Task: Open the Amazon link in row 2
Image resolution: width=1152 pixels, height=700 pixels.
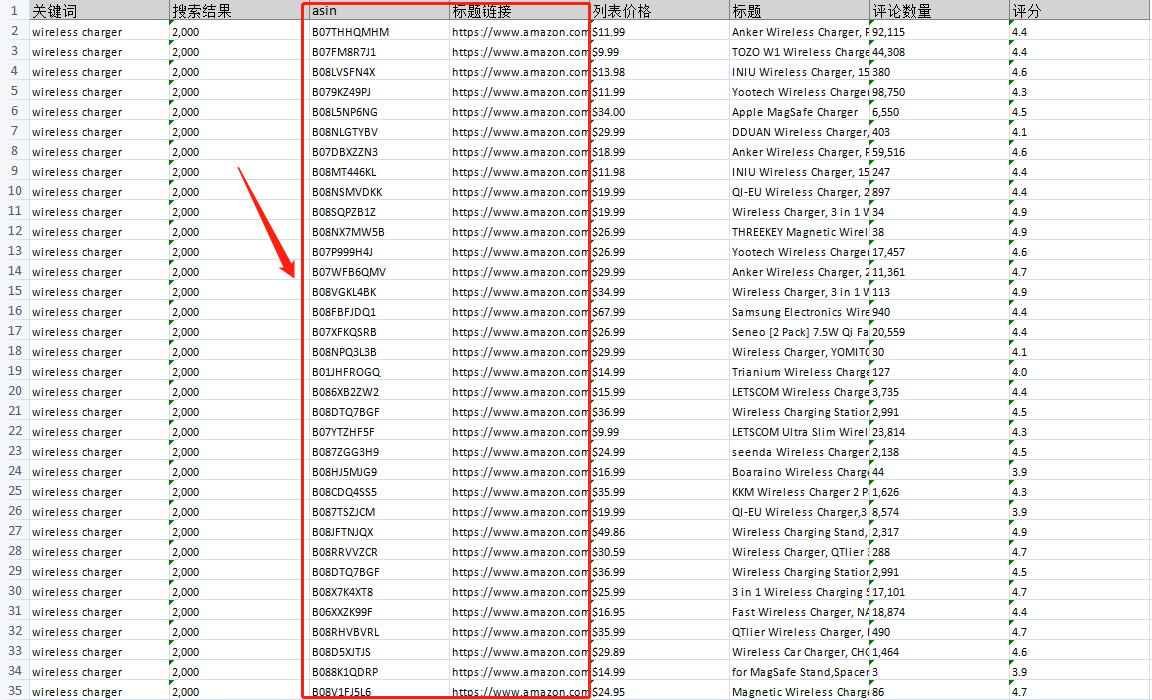Action: 519,32
